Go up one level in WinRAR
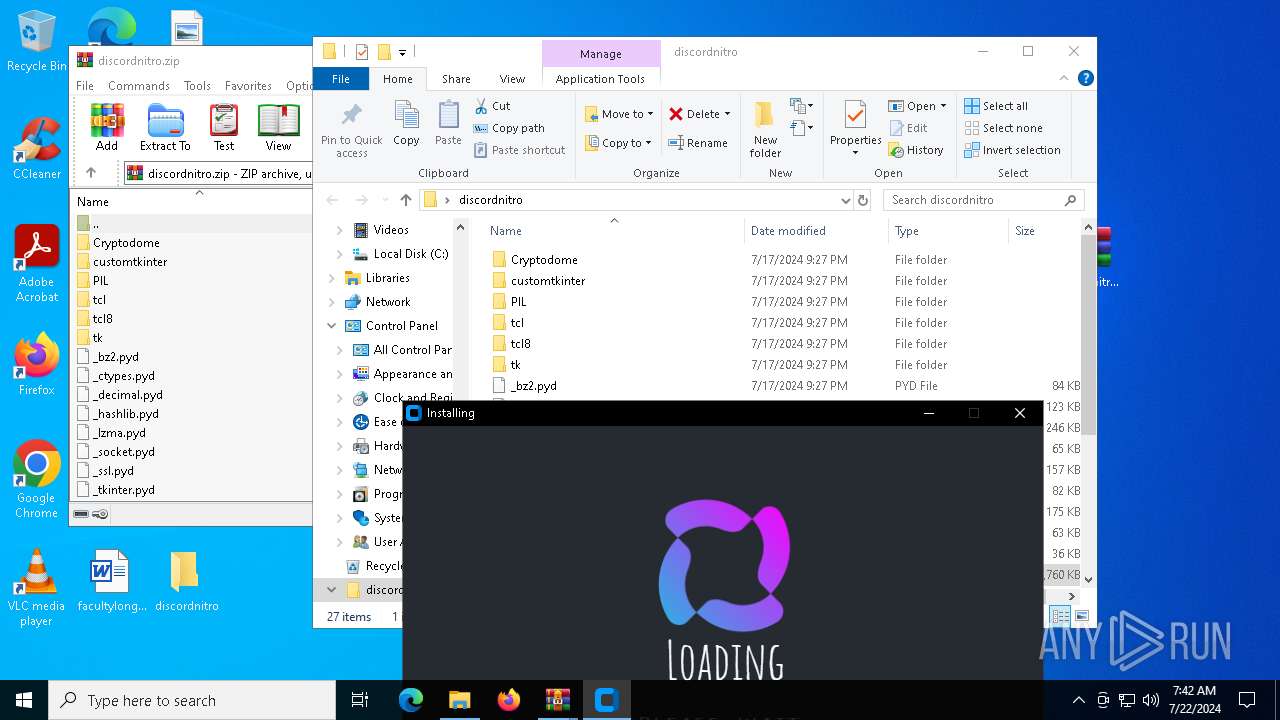Image resolution: width=1280 pixels, height=720 pixels. tap(91, 173)
